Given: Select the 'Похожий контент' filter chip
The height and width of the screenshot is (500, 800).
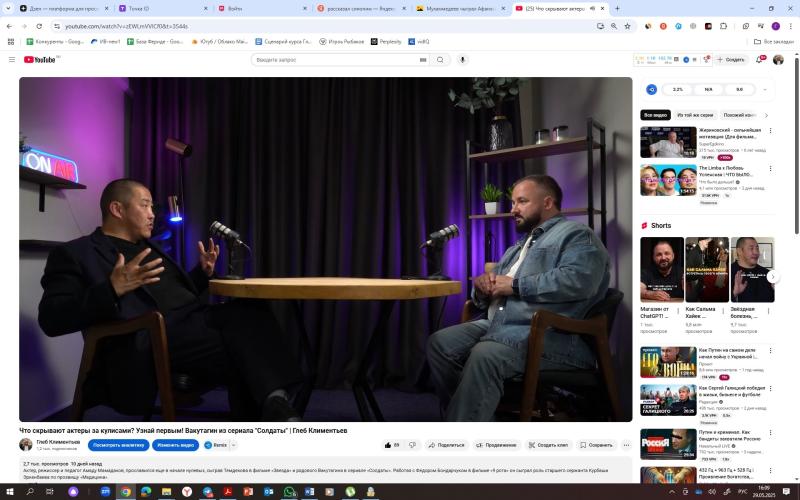Looking at the screenshot, I should [738, 115].
